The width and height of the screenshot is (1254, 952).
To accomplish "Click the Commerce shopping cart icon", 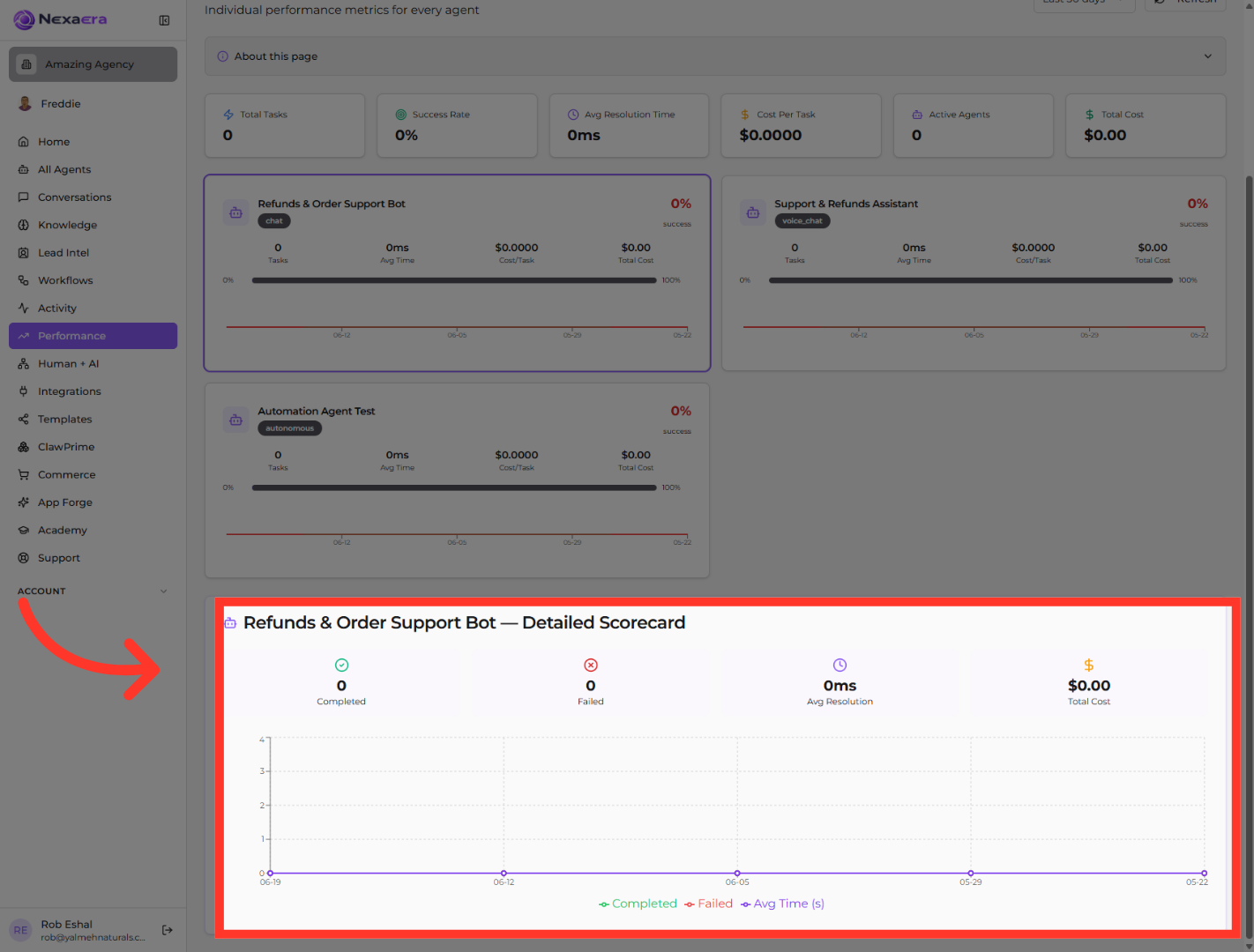I will (x=24, y=475).
